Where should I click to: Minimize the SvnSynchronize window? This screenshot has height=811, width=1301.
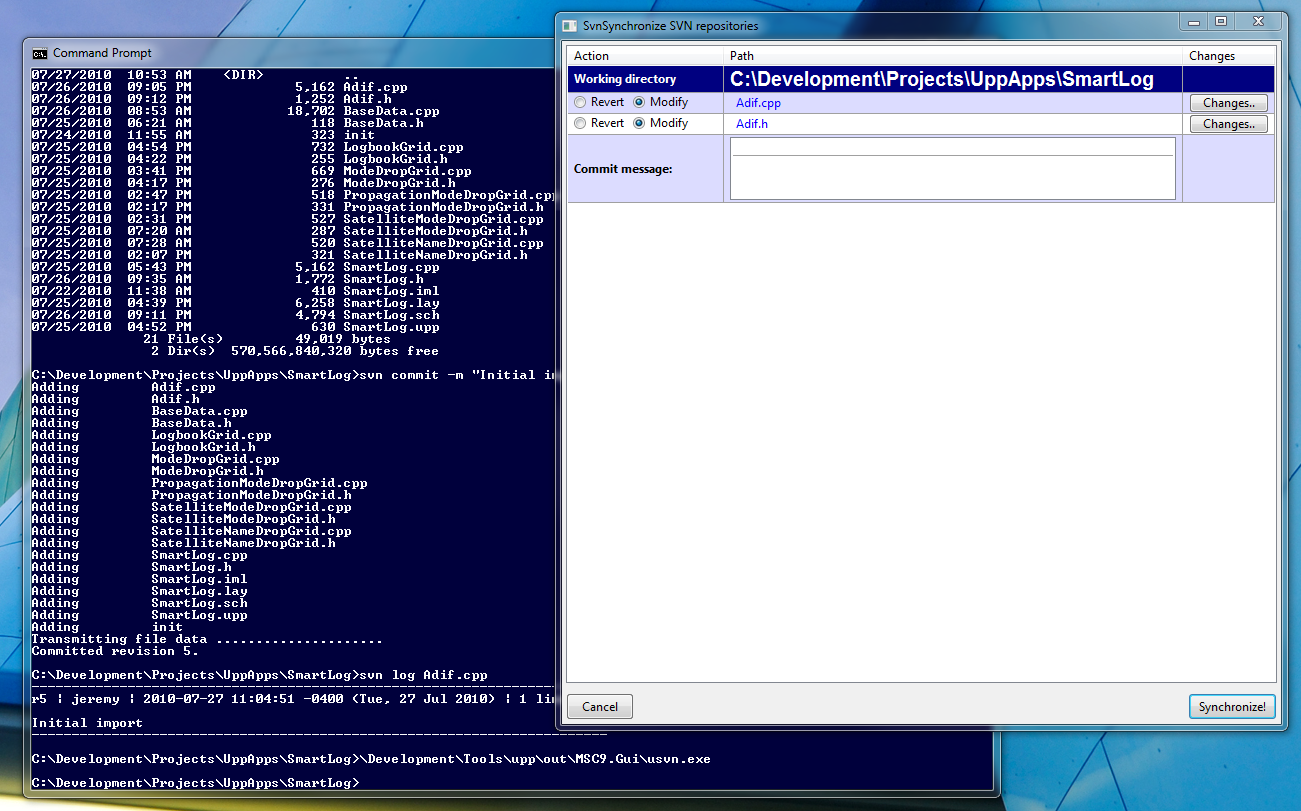click(x=1193, y=21)
